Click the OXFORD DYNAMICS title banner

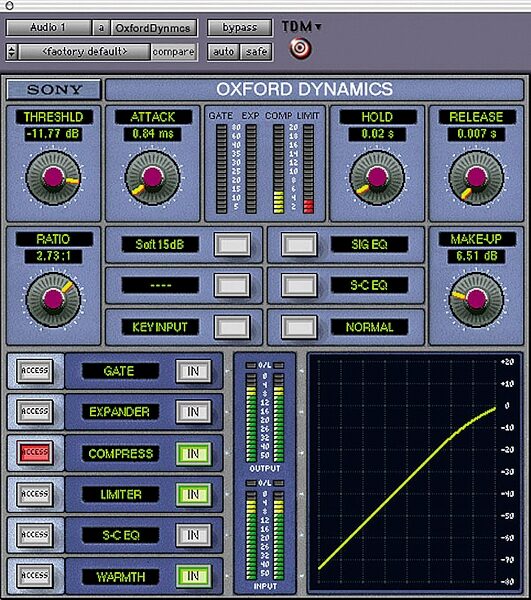pos(314,90)
